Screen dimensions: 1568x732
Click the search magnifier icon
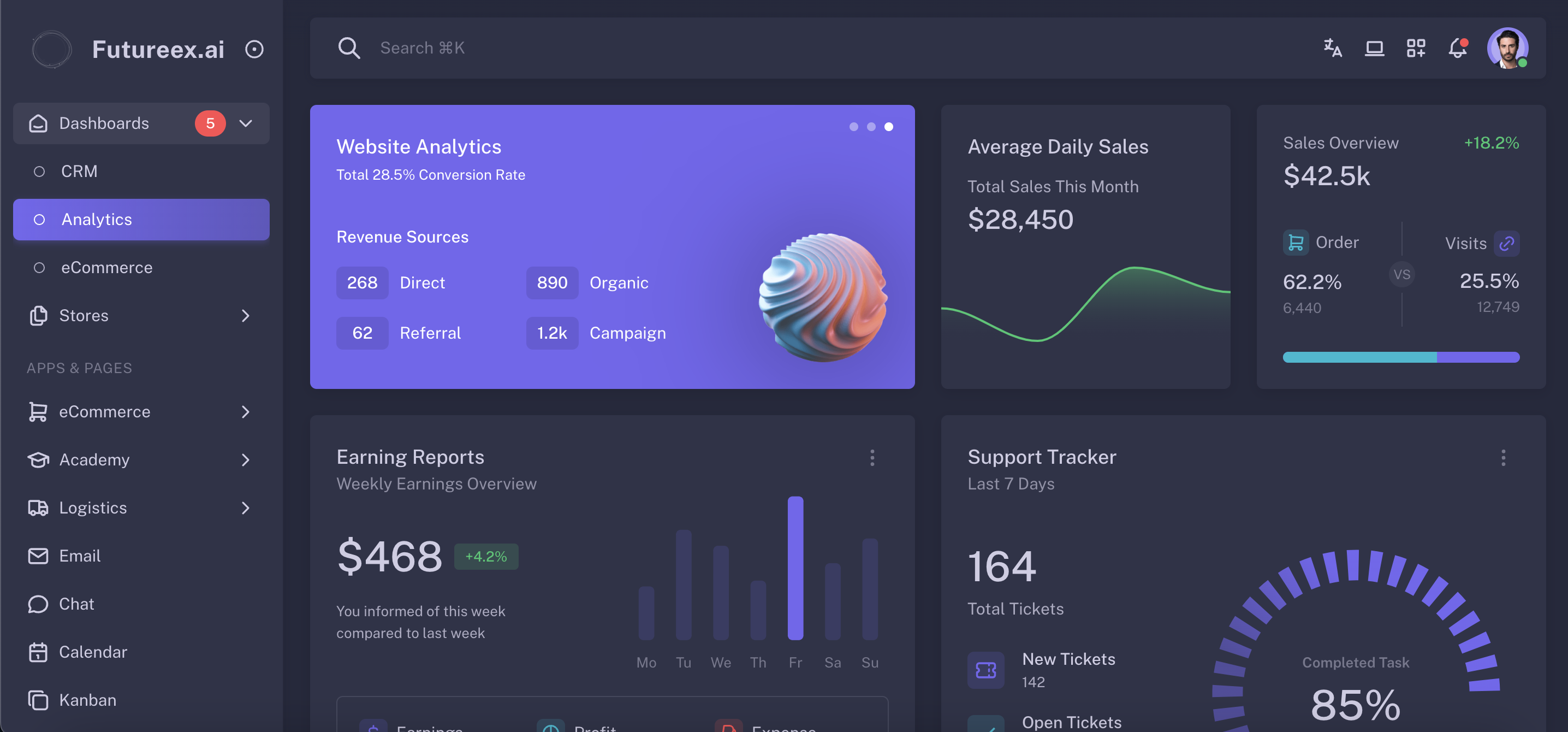pos(349,48)
